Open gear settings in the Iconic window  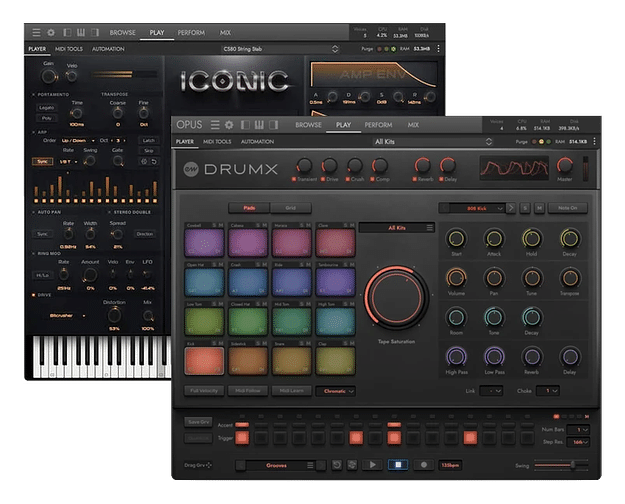[51, 32]
